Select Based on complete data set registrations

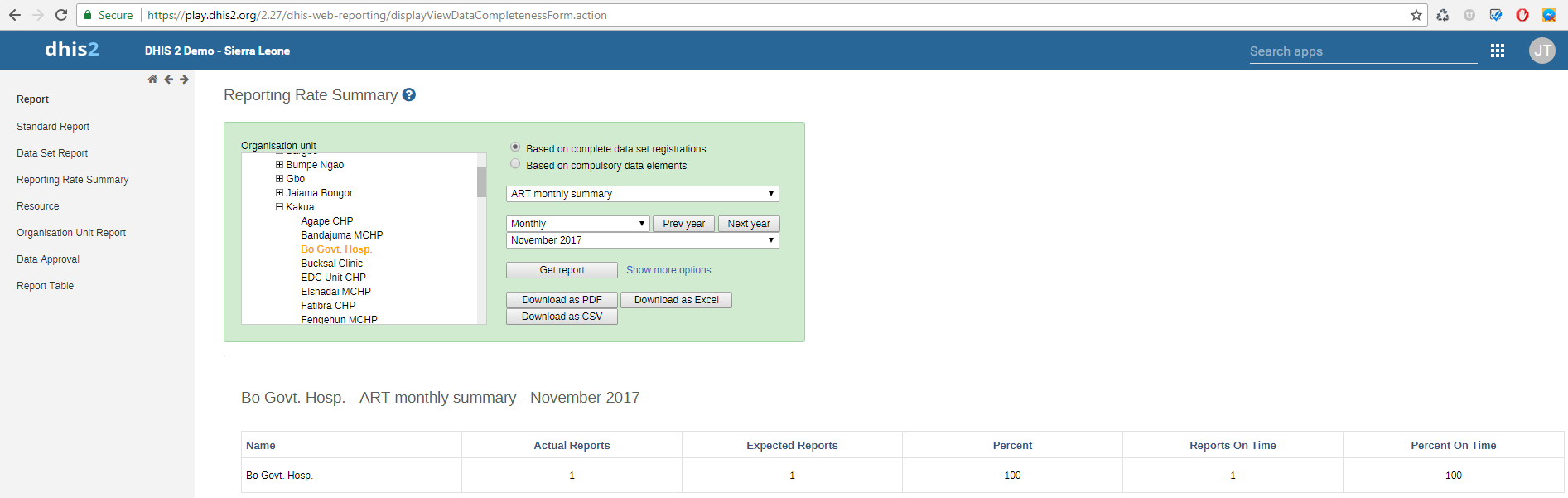[x=515, y=147]
